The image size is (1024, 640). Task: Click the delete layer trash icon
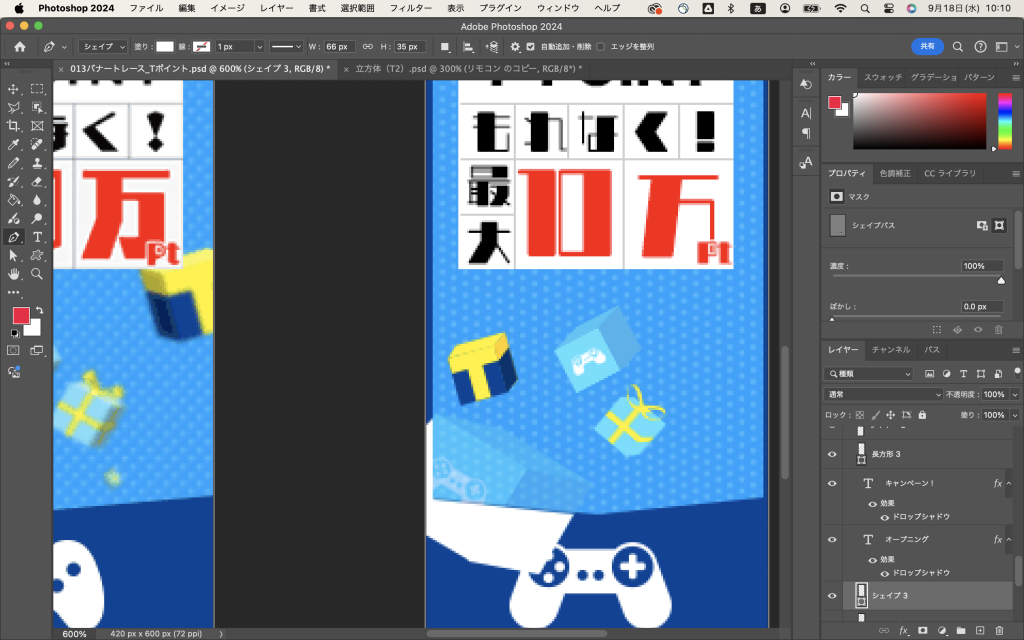(x=998, y=630)
